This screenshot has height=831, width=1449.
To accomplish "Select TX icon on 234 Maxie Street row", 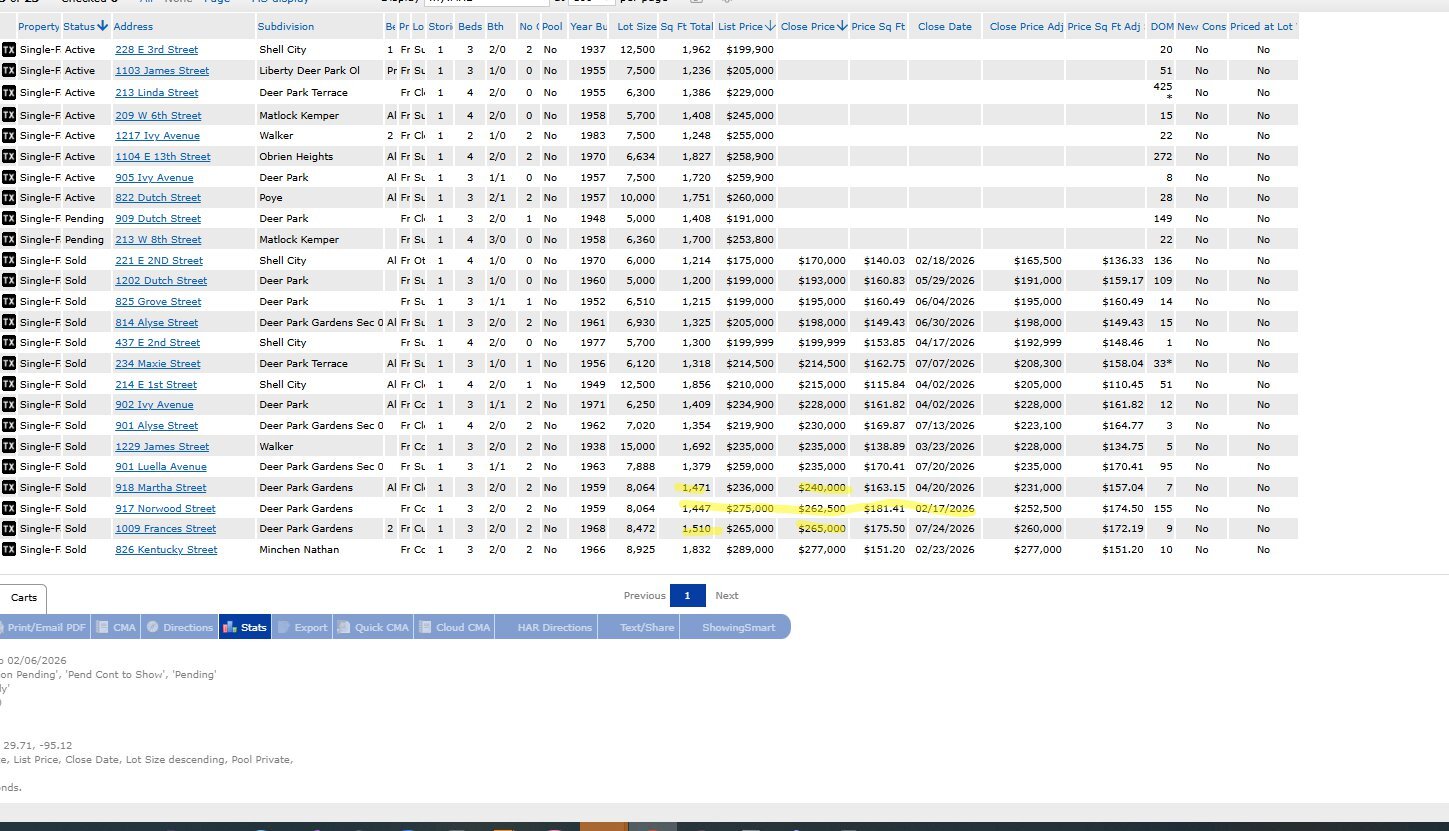I will pyautogui.click(x=9, y=363).
